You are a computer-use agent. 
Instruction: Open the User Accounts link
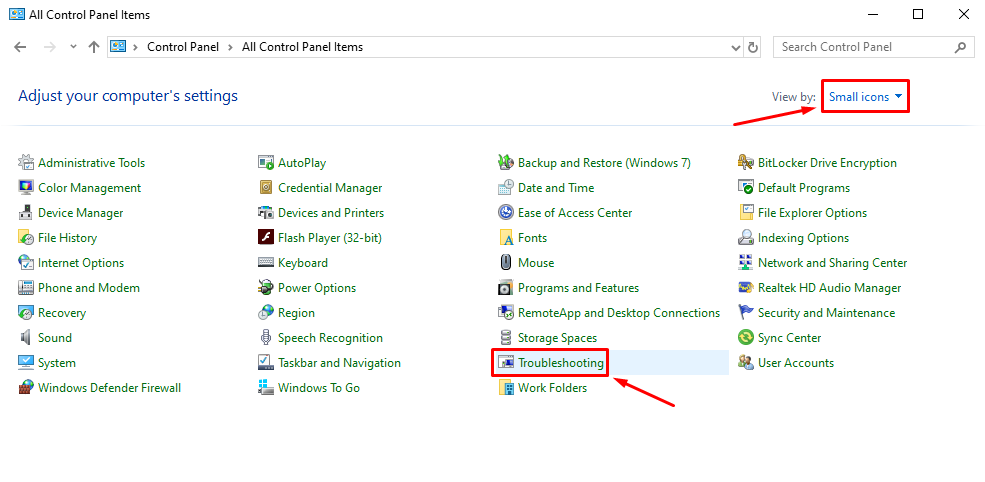796,363
